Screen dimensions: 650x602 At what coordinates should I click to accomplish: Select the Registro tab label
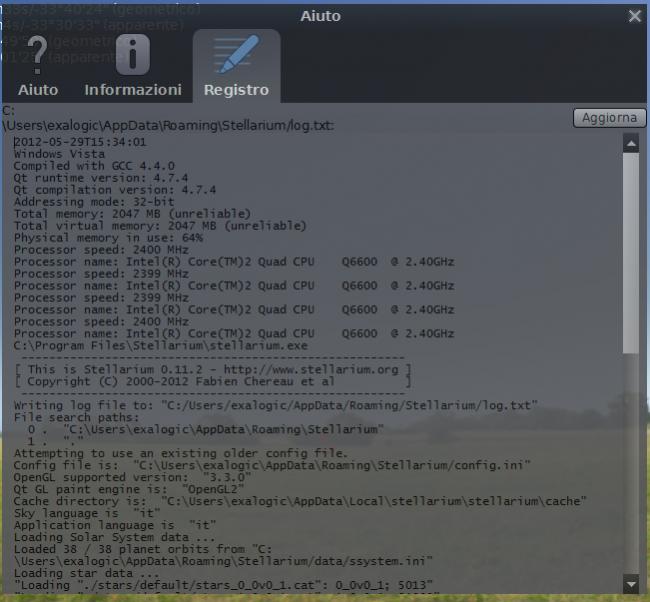click(x=236, y=90)
